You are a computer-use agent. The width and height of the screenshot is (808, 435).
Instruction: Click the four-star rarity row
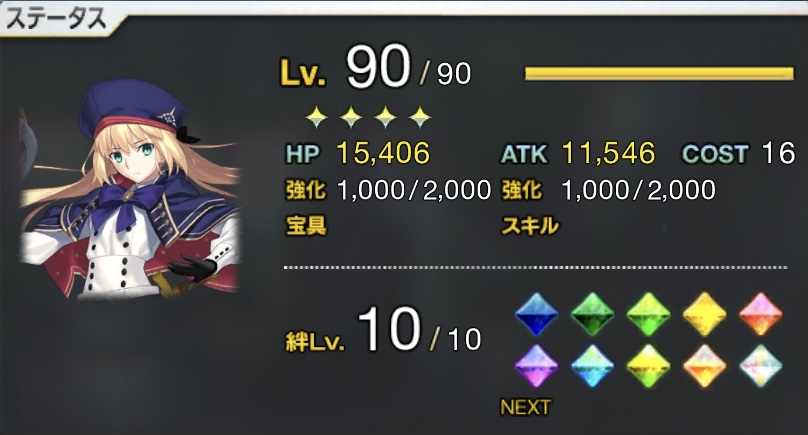click(x=368, y=118)
